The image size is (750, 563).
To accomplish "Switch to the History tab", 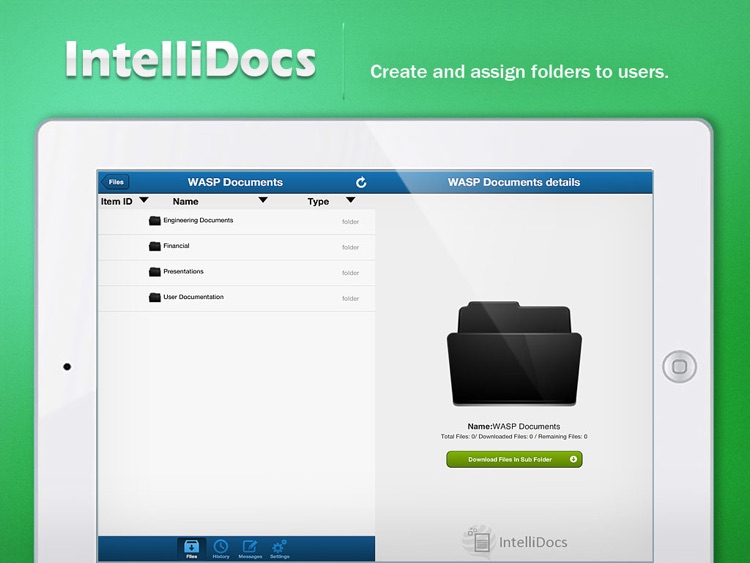I will pos(221,549).
